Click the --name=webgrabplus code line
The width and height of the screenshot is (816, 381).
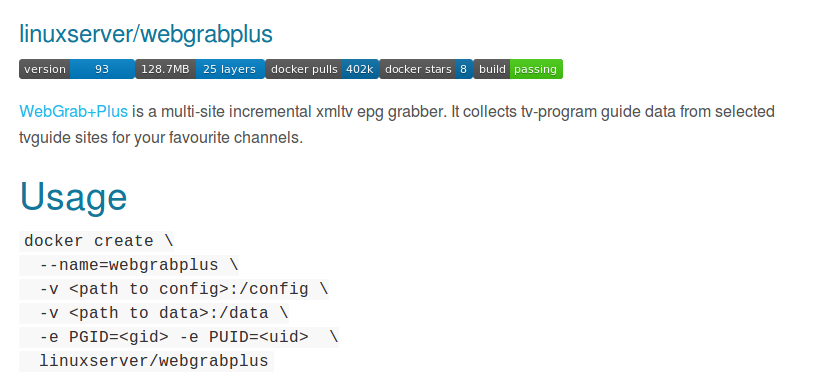click(130, 265)
